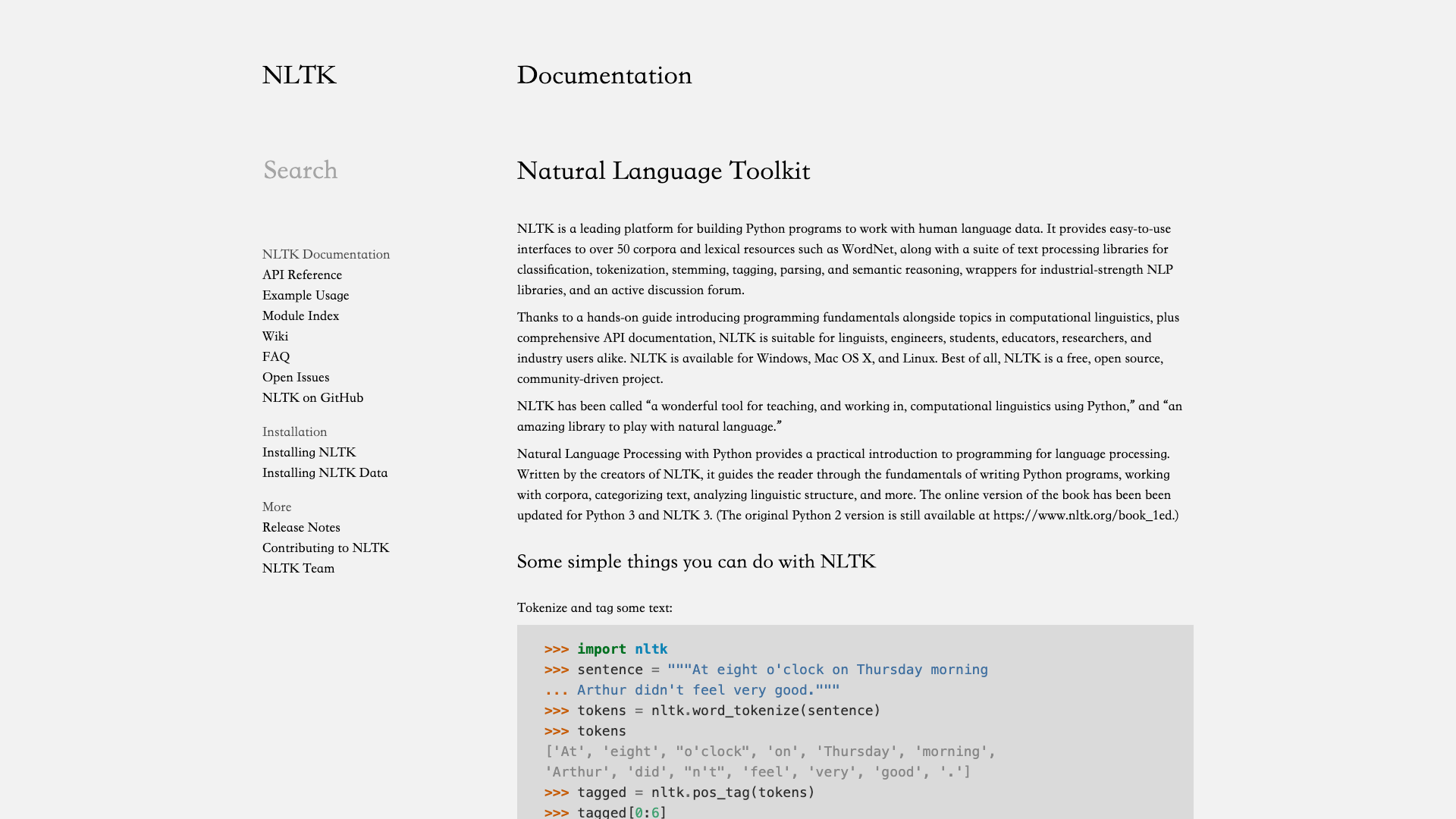Open Contributing to NLTK link
1456x819 pixels.
coord(325,548)
